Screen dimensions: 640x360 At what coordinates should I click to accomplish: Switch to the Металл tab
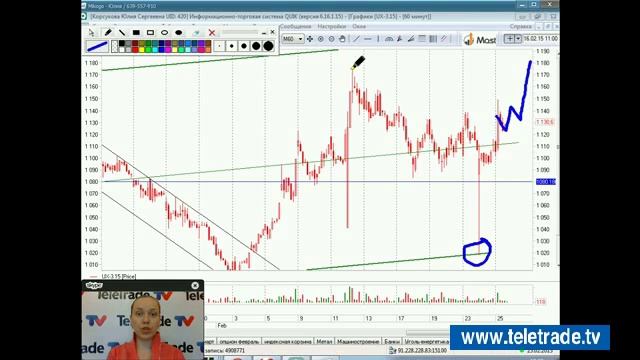coord(324,341)
